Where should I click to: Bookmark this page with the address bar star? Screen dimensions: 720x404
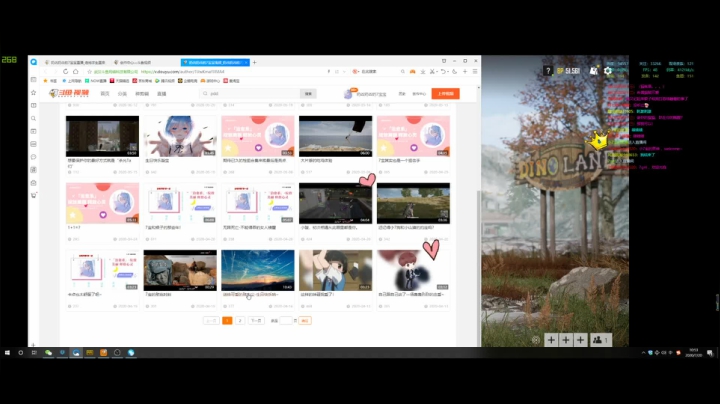point(90,72)
